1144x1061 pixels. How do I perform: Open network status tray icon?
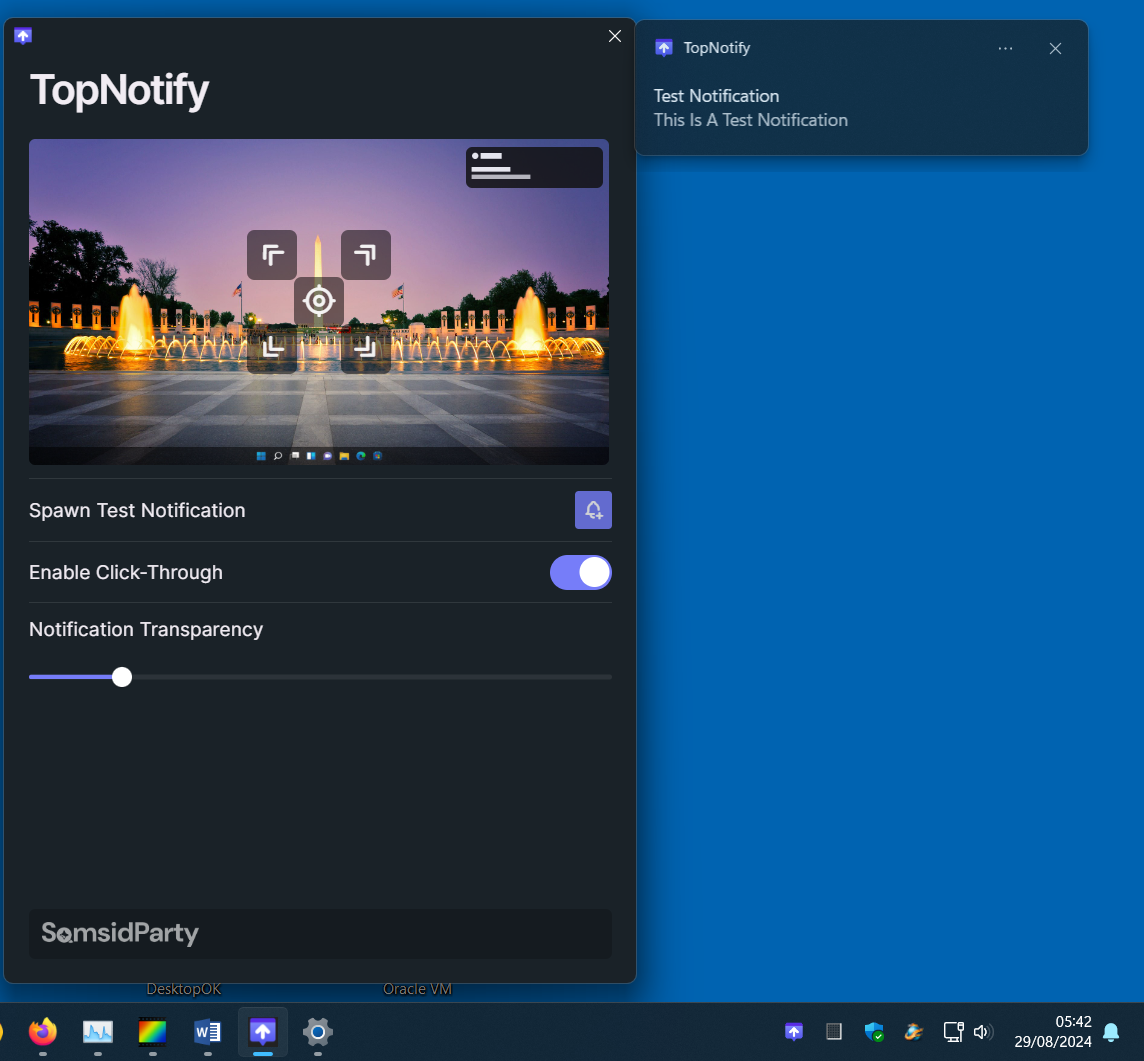pyautogui.click(x=954, y=1032)
